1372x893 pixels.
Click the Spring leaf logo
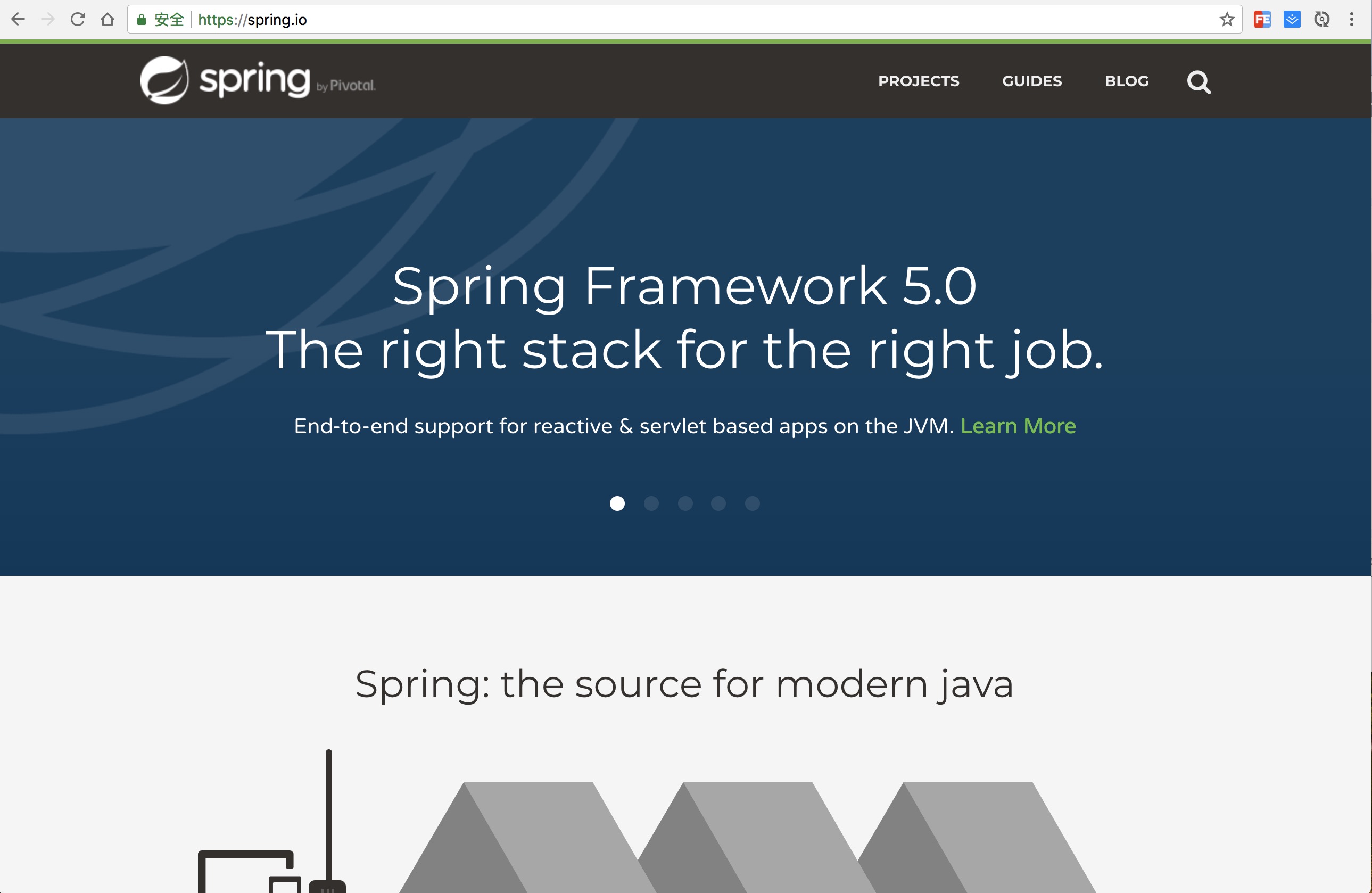coord(165,80)
